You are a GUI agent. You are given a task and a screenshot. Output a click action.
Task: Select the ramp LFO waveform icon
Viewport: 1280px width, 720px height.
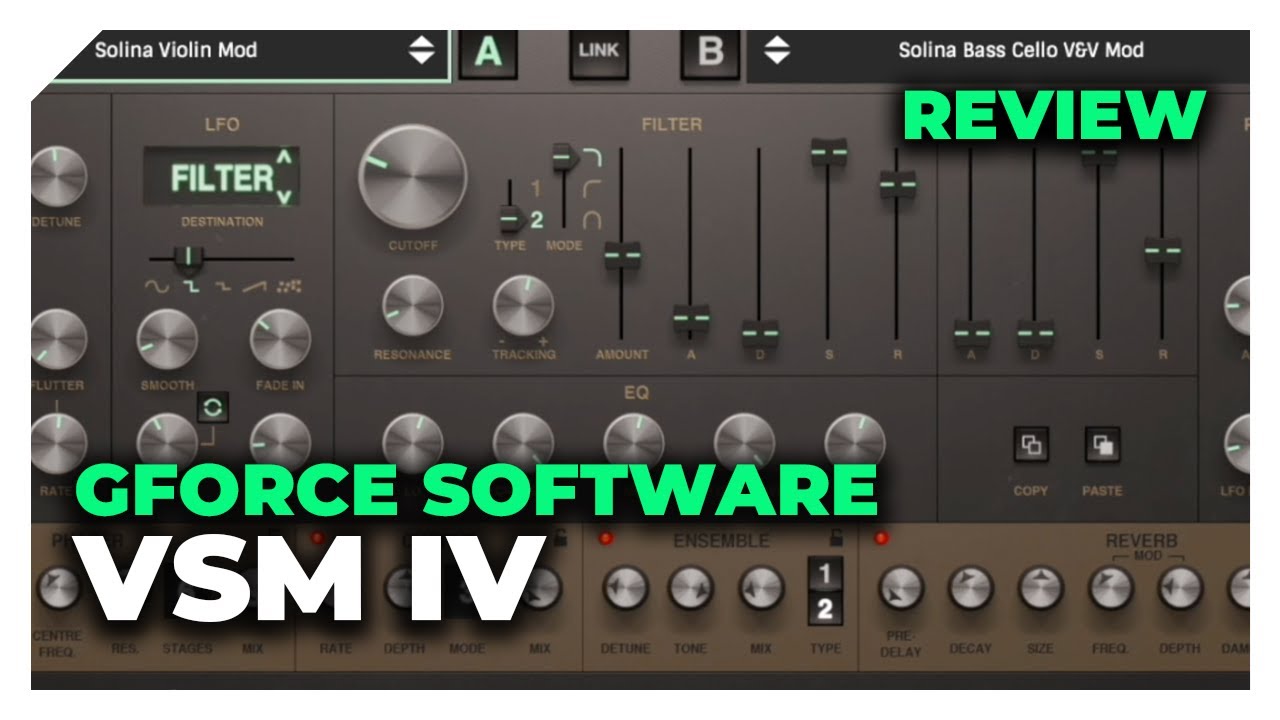255,286
